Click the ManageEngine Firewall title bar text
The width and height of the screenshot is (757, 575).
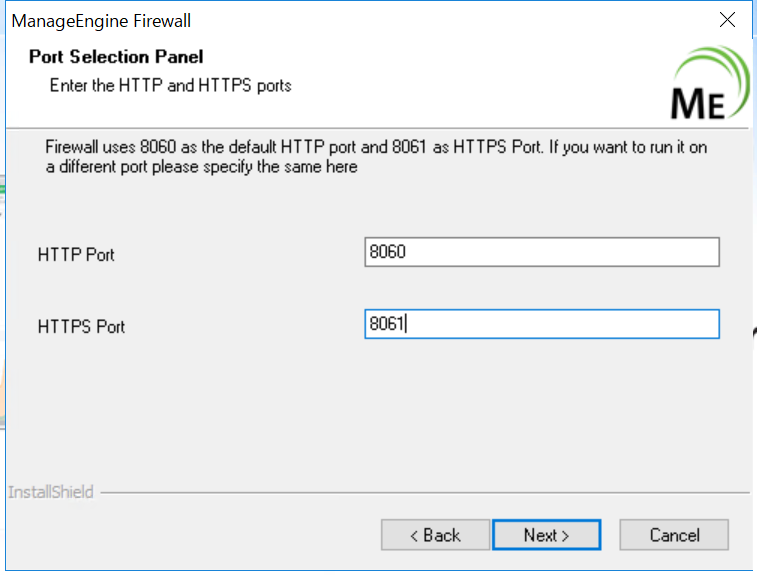101,21
